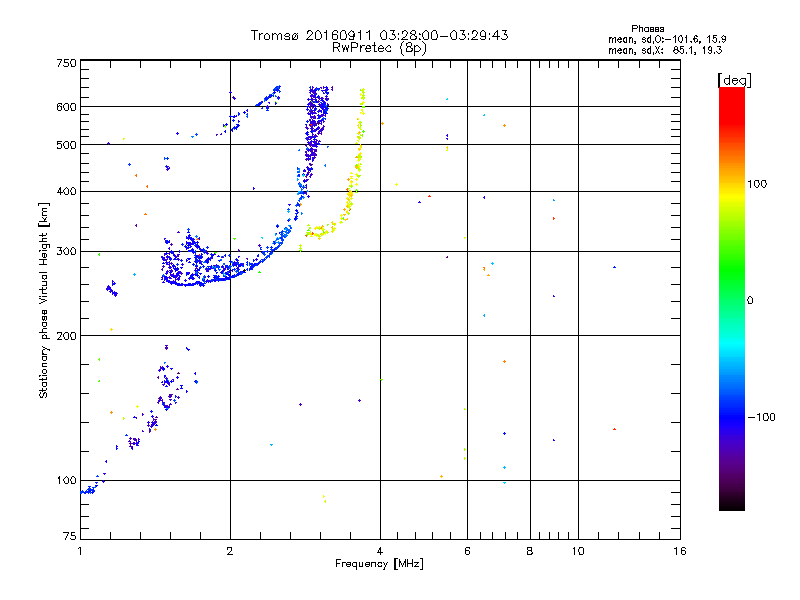Click the colorbar '-100' tick label
This screenshot has height=600, width=800.
click(x=761, y=417)
